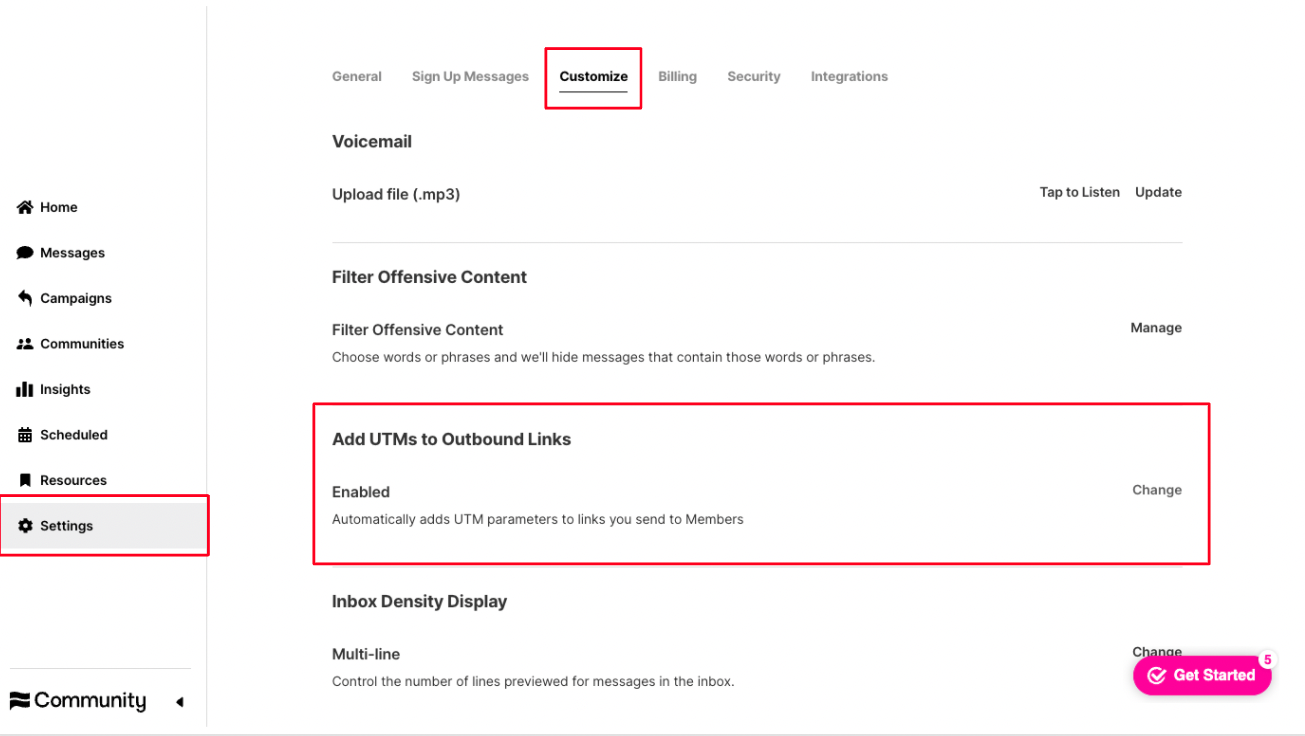Click the Scheduled calendar icon

(25, 435)
